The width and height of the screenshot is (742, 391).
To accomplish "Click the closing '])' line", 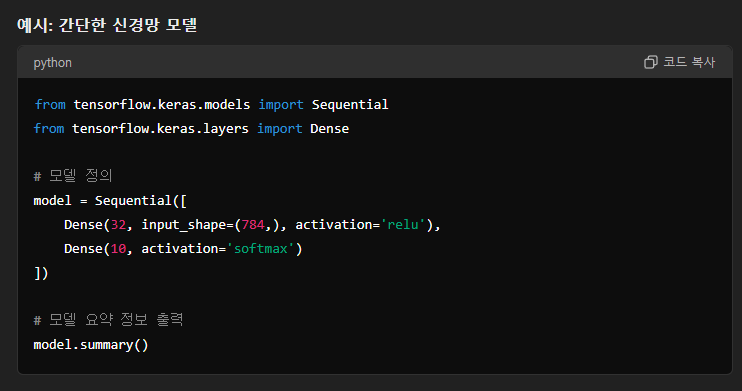I will [41, 273].
